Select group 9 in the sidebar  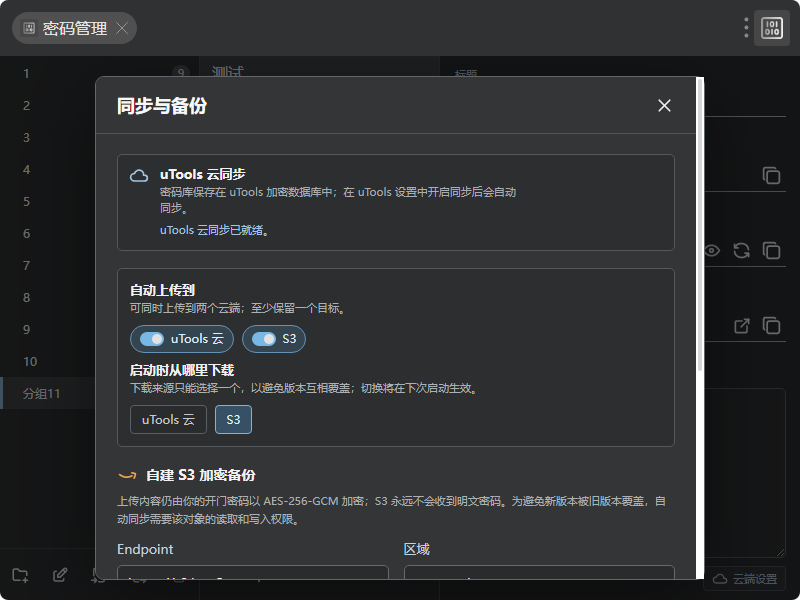47,330
